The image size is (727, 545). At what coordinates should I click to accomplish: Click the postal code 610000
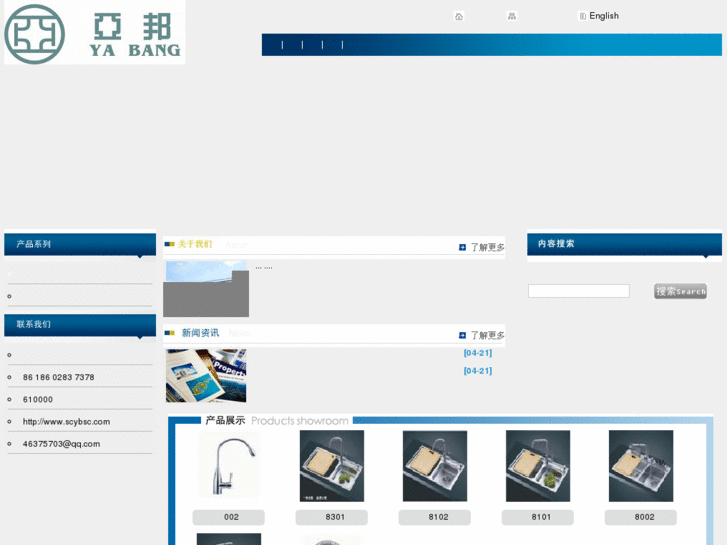tap(38, 399)
